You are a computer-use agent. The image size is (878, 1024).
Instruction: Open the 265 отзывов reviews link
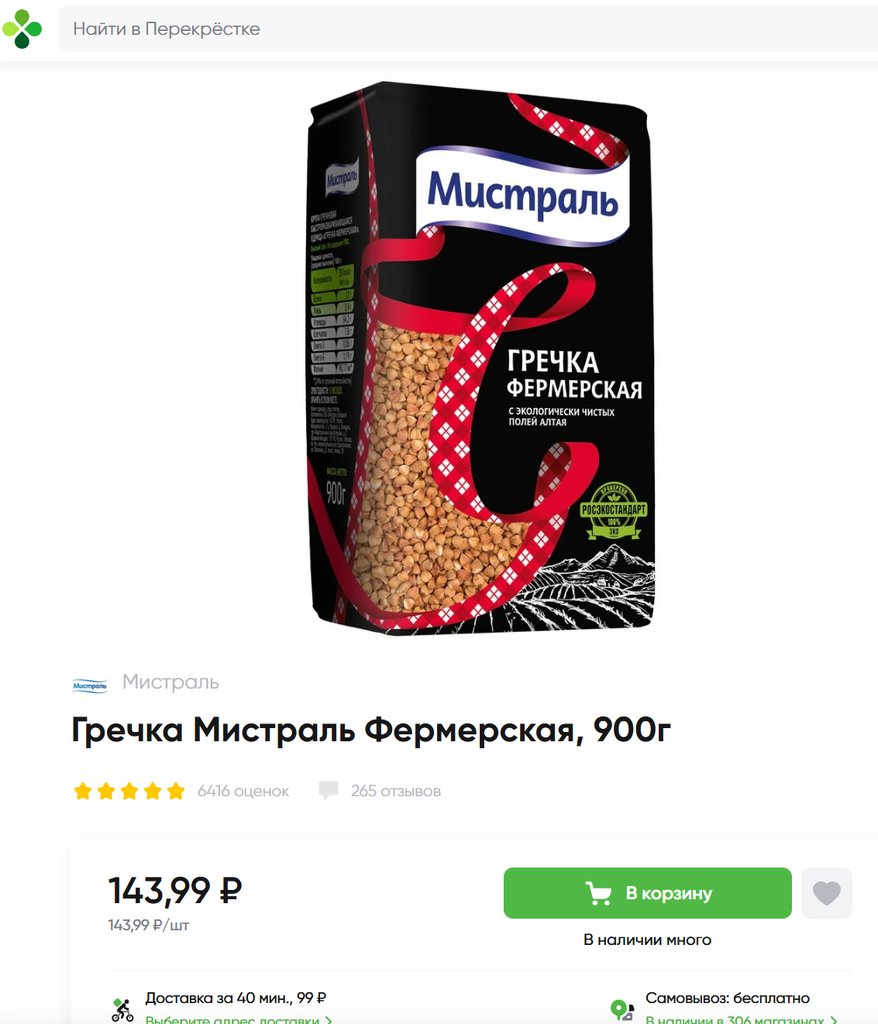pyautogui.click(x=396, y=791)
